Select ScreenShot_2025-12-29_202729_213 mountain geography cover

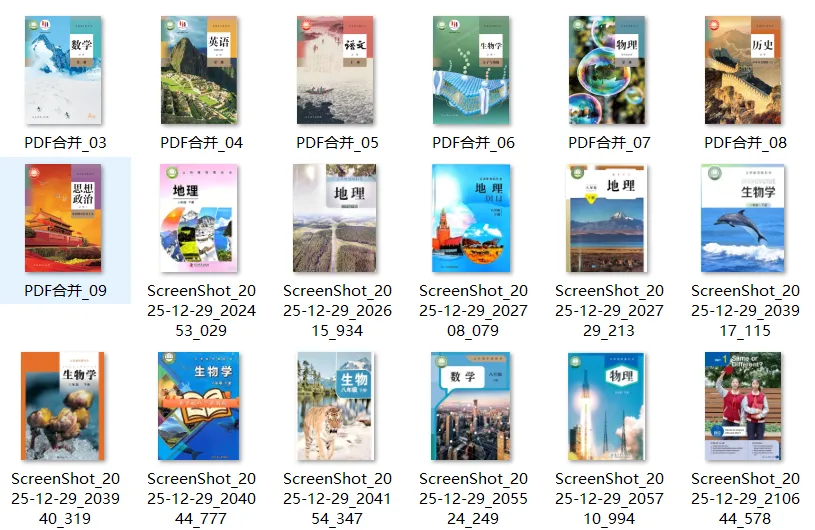[x=607, y=218]
